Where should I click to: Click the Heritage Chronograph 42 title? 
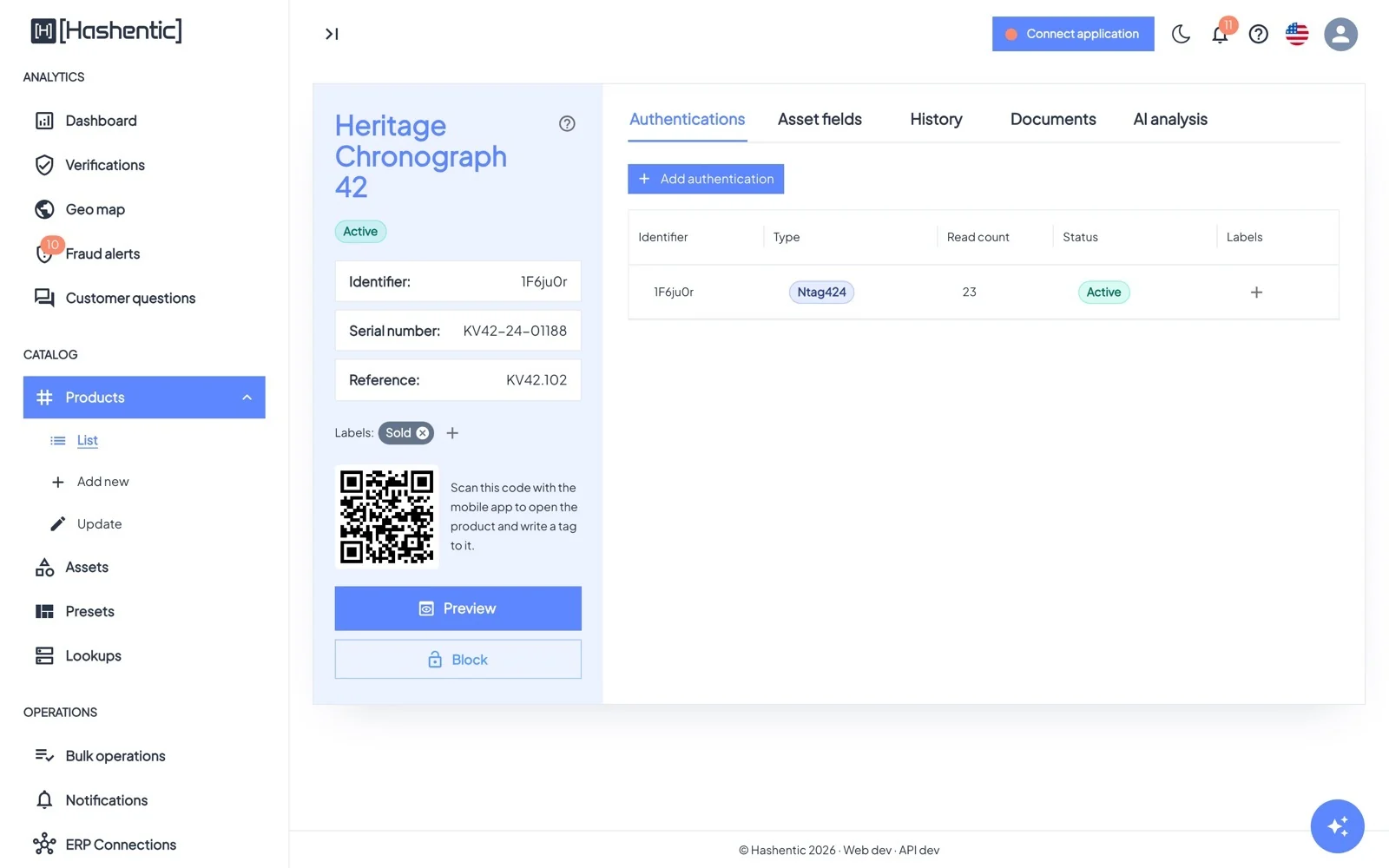[421, 156]
